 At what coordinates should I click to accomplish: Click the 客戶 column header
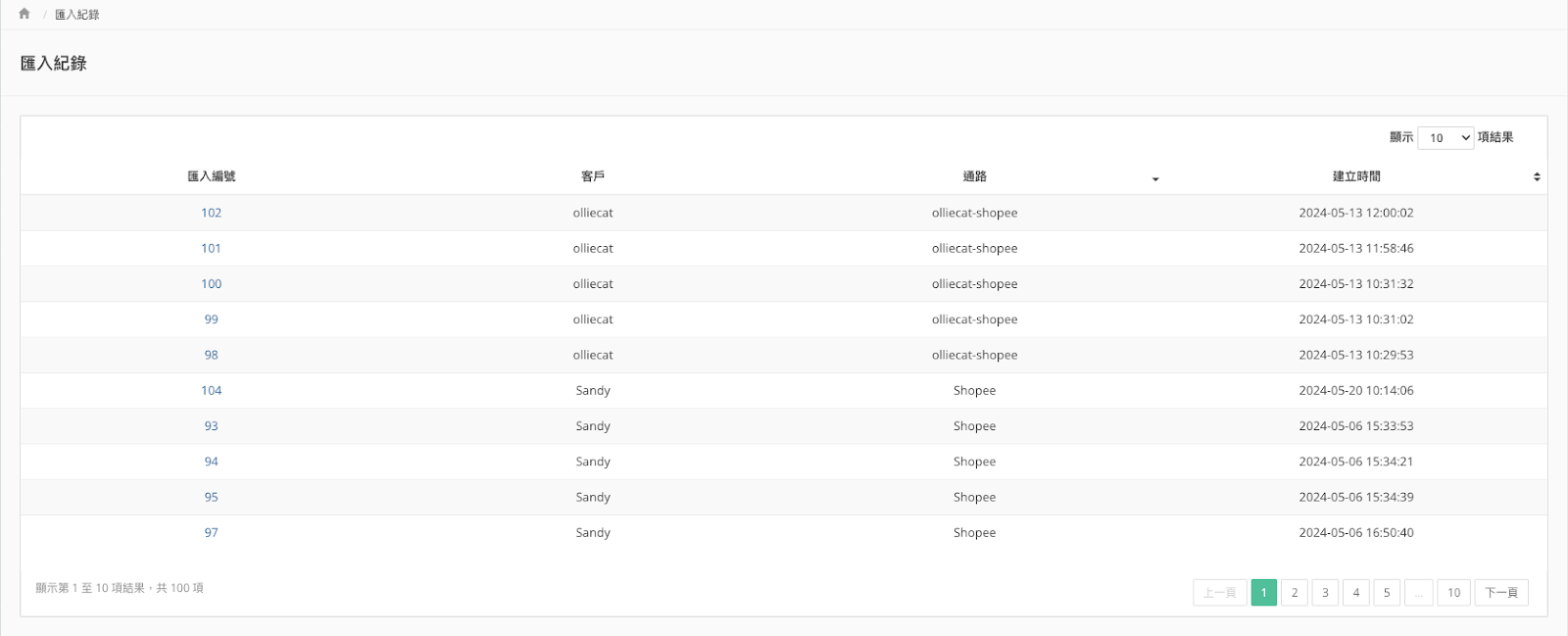[x=593, y=176]
